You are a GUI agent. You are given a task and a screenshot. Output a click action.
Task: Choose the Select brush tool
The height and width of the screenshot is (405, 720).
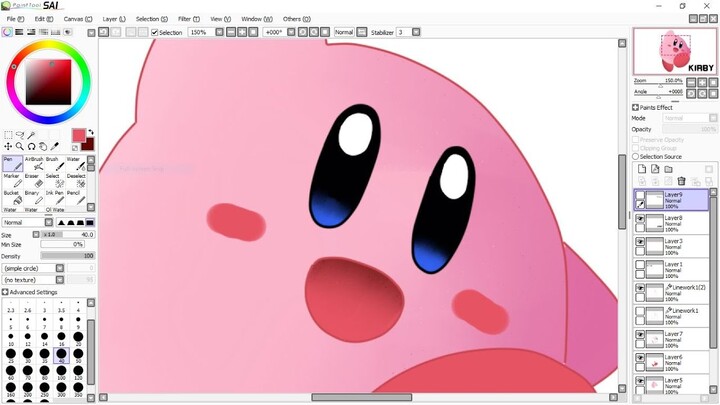click(x=55, y=181)
